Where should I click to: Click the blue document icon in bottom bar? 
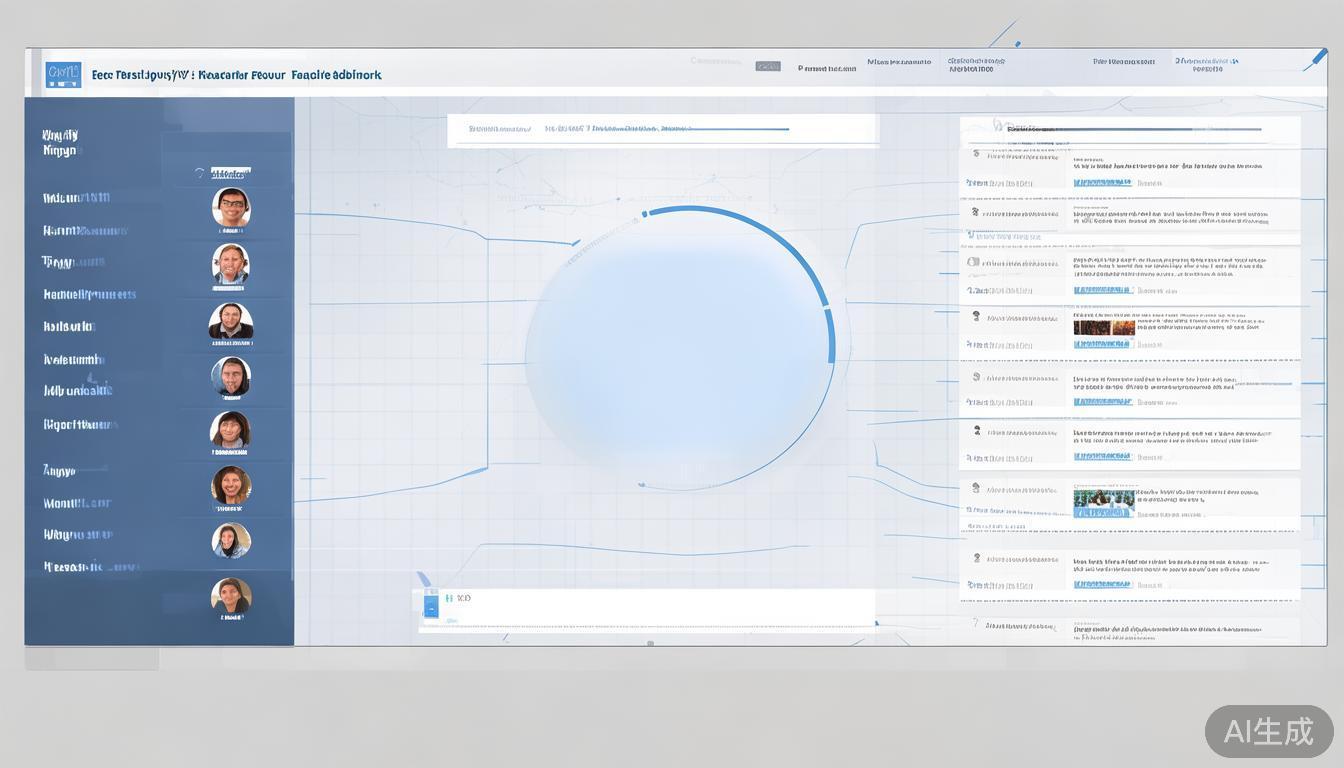tap(432, 603)
